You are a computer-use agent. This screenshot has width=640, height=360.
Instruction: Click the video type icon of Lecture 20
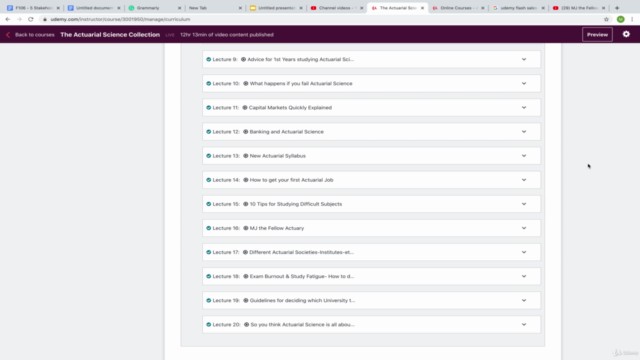click(x=247, y=324)
